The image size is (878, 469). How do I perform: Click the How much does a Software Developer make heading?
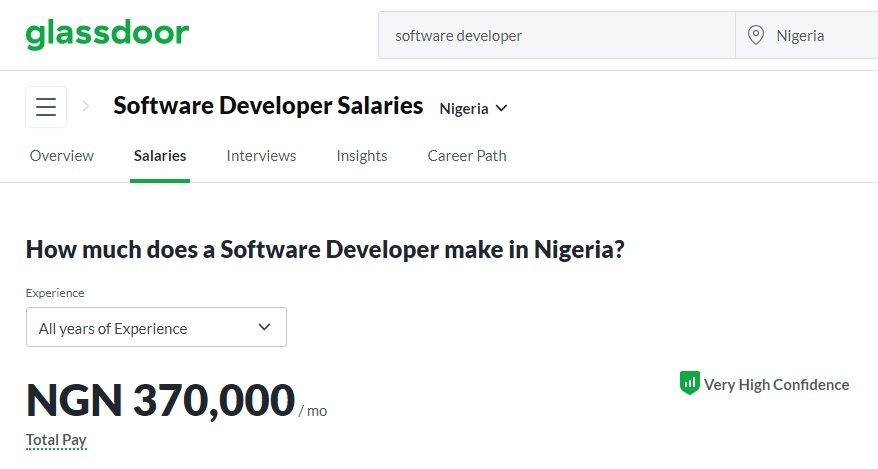[325, 249]
